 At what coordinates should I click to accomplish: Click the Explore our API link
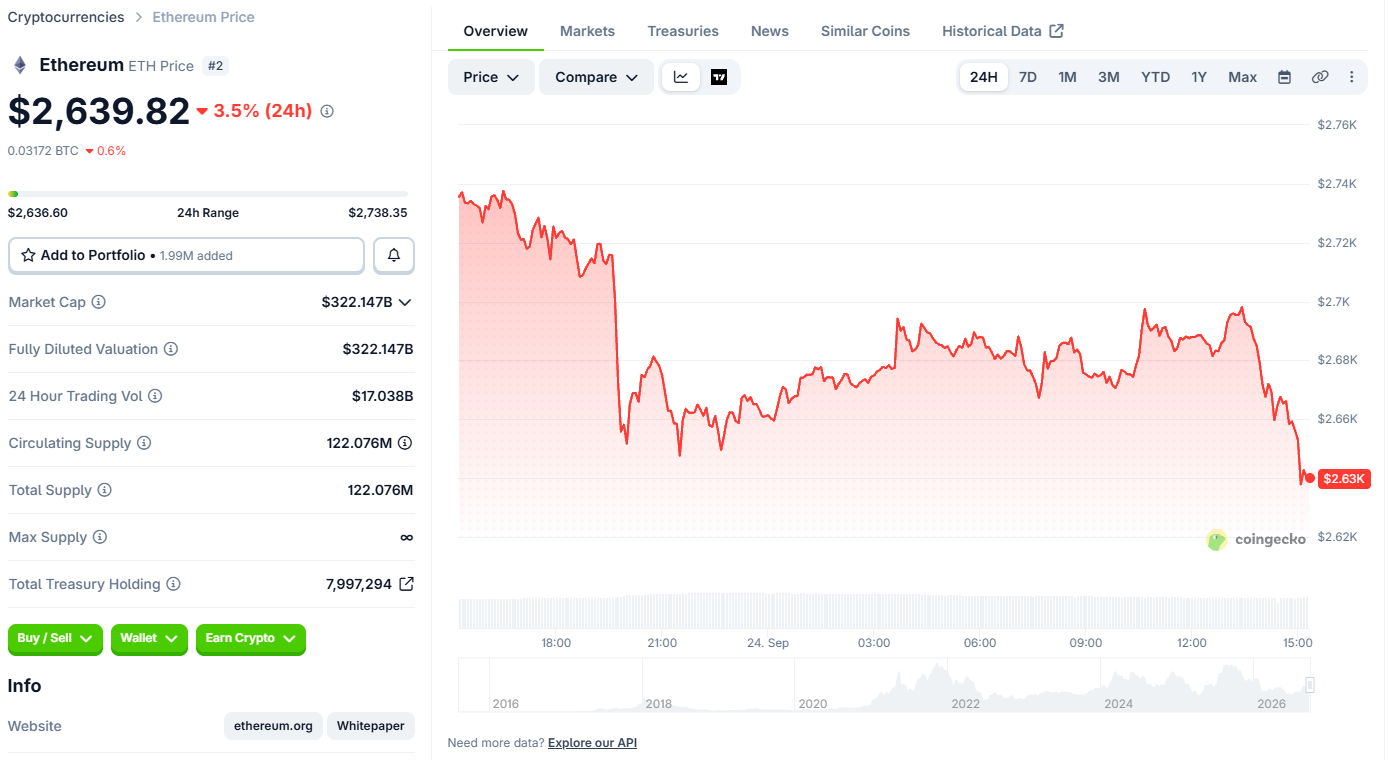click(x=592, y=743)
